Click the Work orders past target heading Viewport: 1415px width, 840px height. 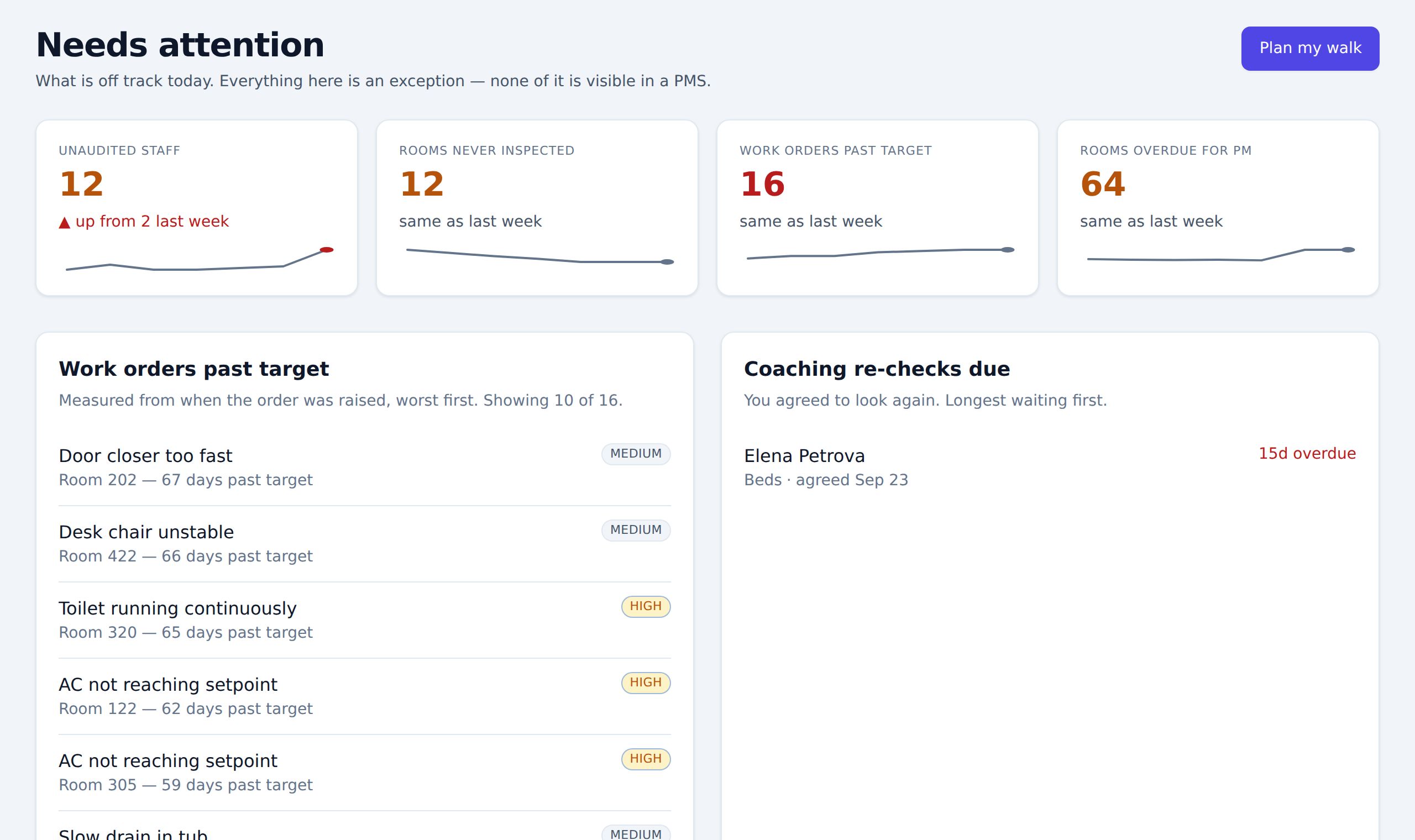pyautogui.click(x=193, y=369)
